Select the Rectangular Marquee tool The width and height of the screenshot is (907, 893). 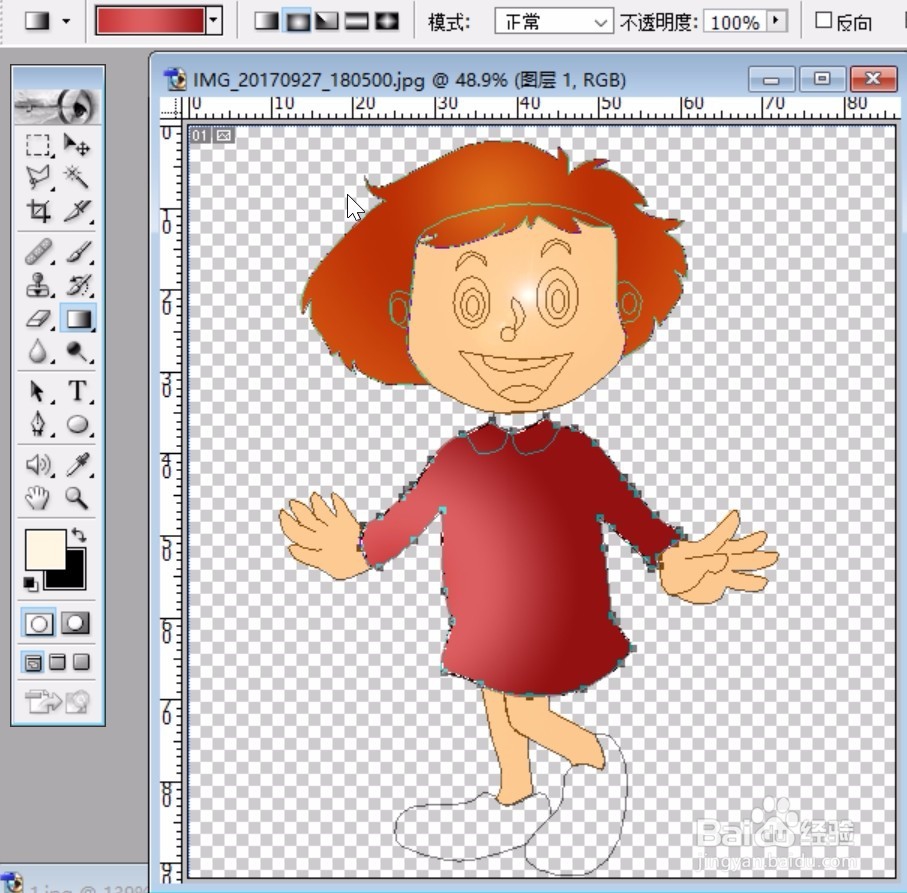(x=38, y=145)
